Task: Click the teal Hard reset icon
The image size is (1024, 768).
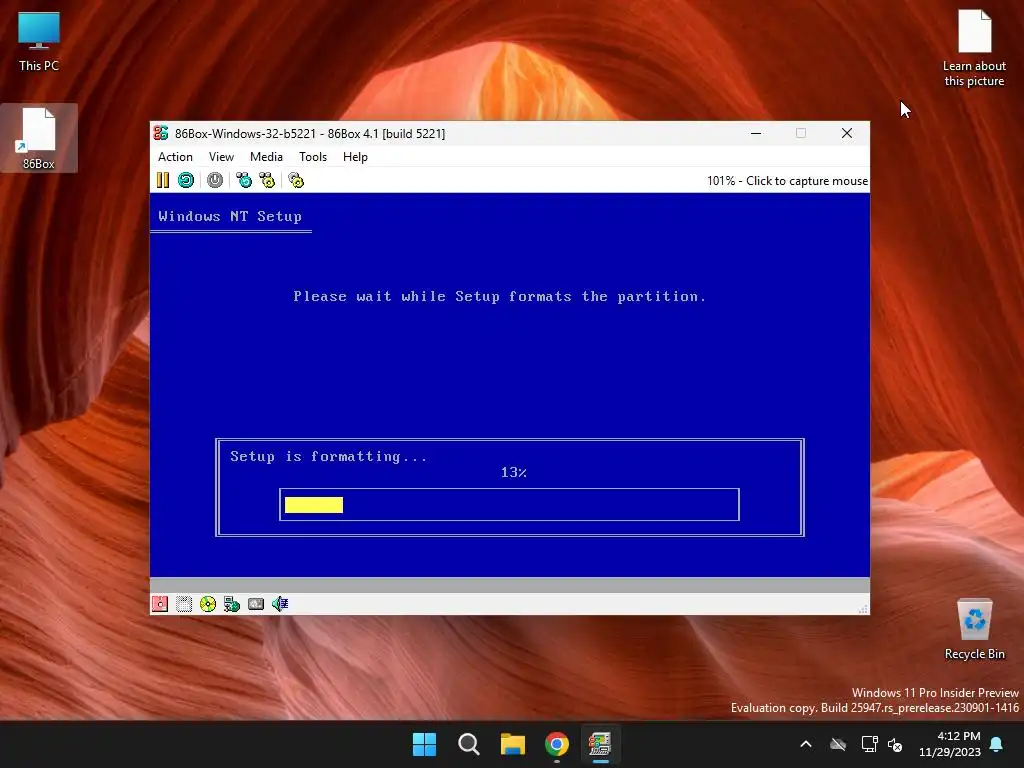Action: click(186, 180)
